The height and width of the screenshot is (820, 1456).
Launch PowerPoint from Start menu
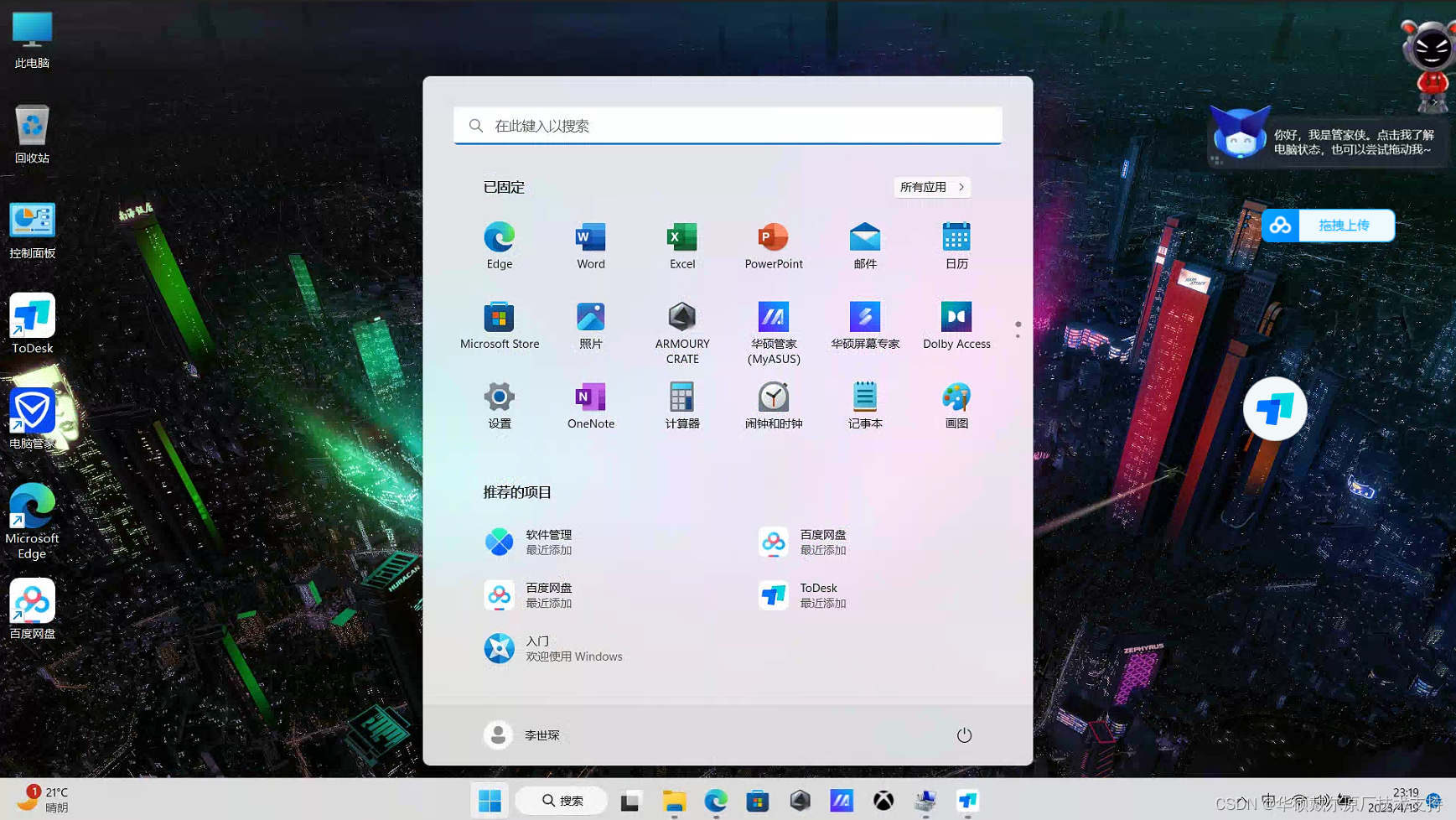click(773, 246)
